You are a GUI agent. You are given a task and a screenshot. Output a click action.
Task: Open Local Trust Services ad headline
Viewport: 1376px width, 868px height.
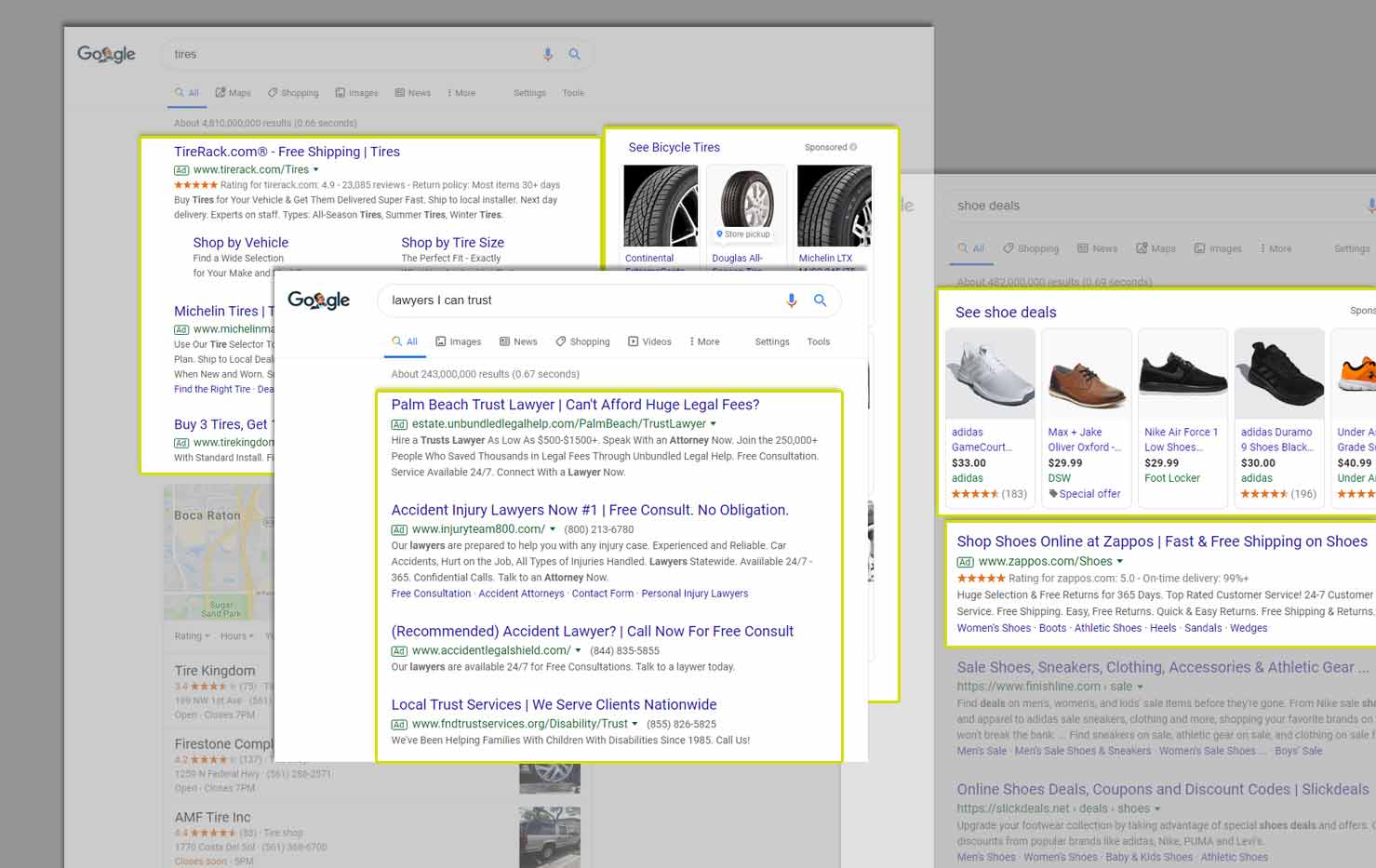pos(554,704)
